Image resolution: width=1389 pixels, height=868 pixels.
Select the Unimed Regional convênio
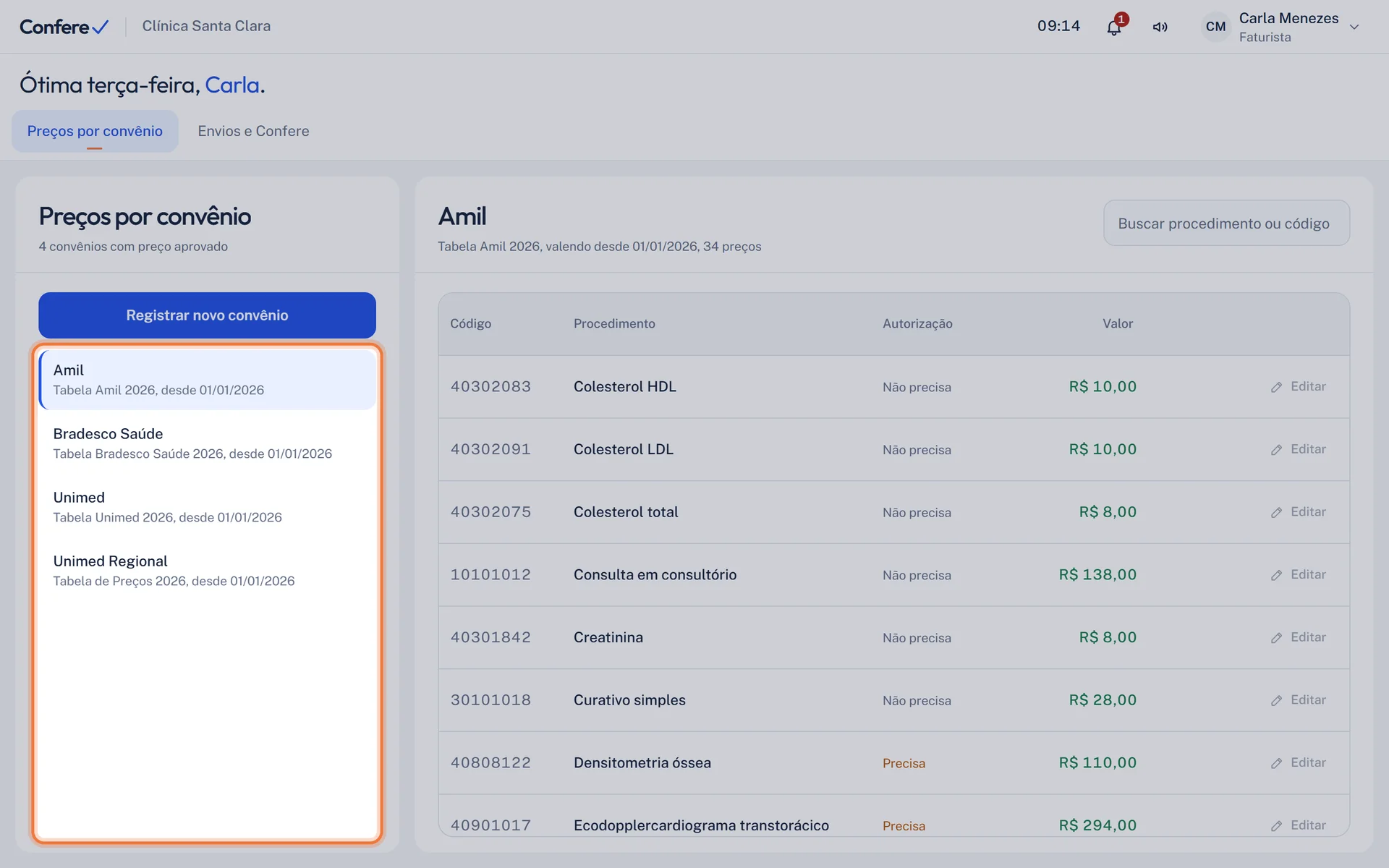pyautogui.click(x=207, y=571)
